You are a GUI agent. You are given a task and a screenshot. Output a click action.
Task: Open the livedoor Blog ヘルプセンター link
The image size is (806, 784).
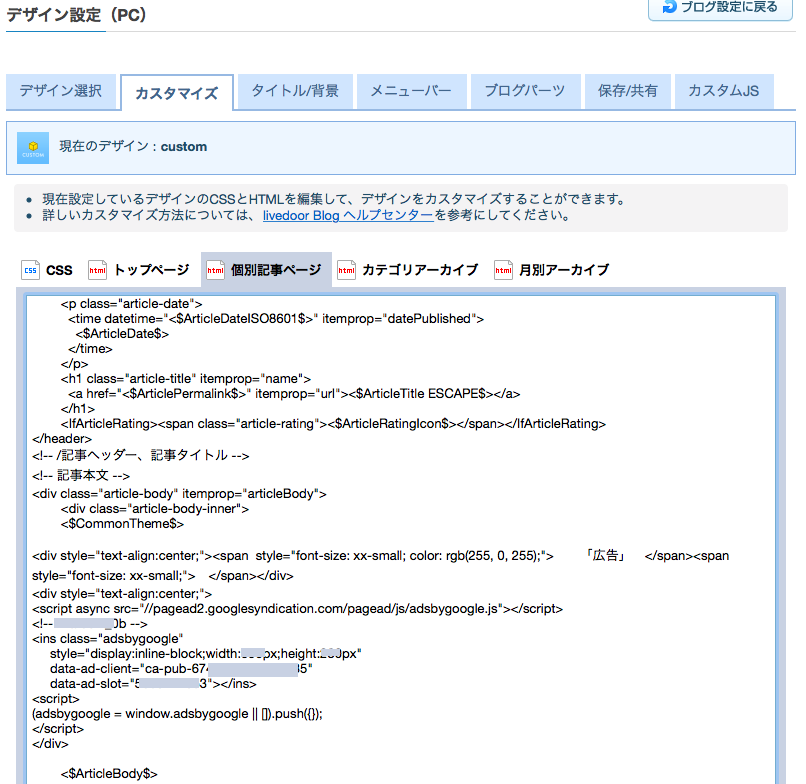pos(349,215)
